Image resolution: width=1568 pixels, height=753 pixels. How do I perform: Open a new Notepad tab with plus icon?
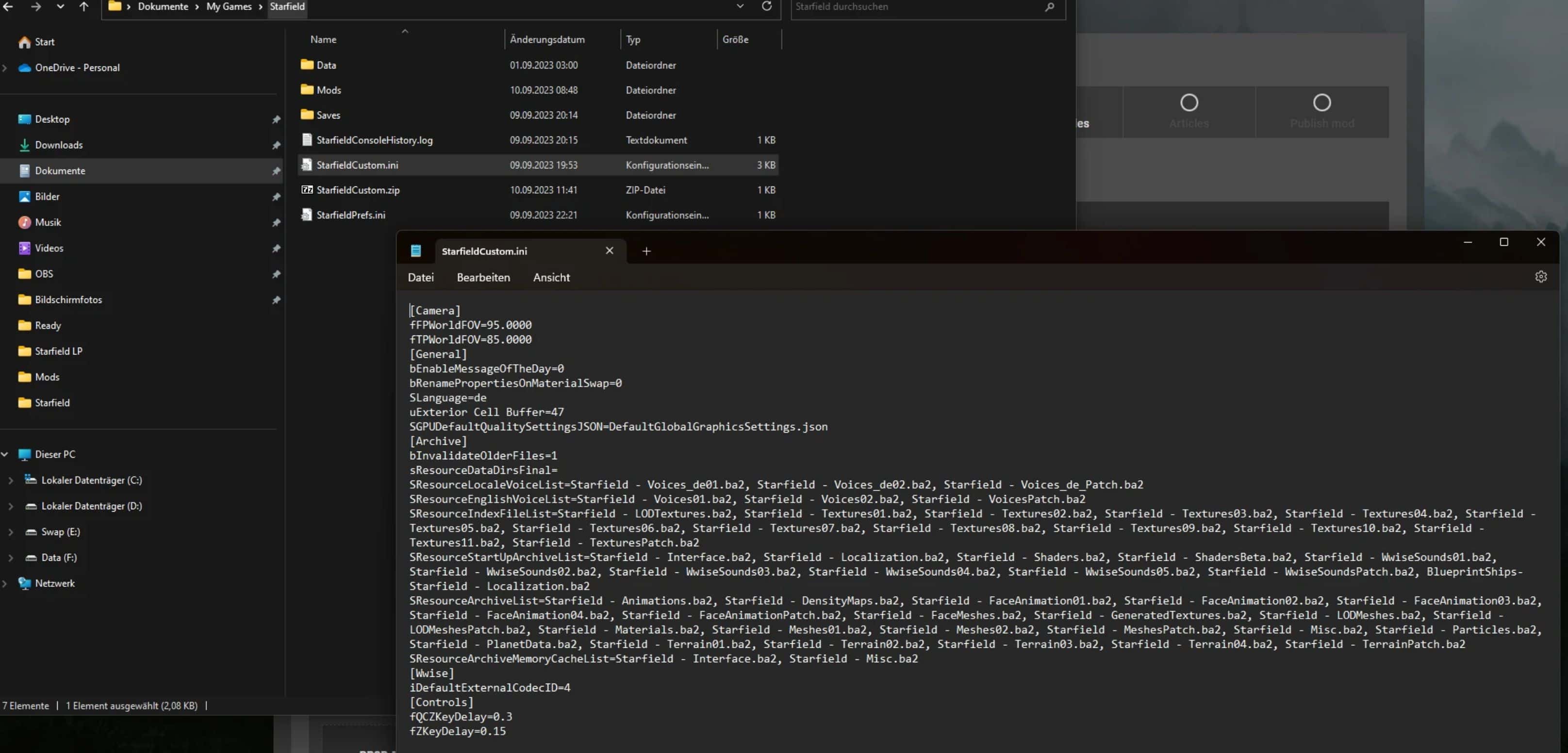click(646, 251)
